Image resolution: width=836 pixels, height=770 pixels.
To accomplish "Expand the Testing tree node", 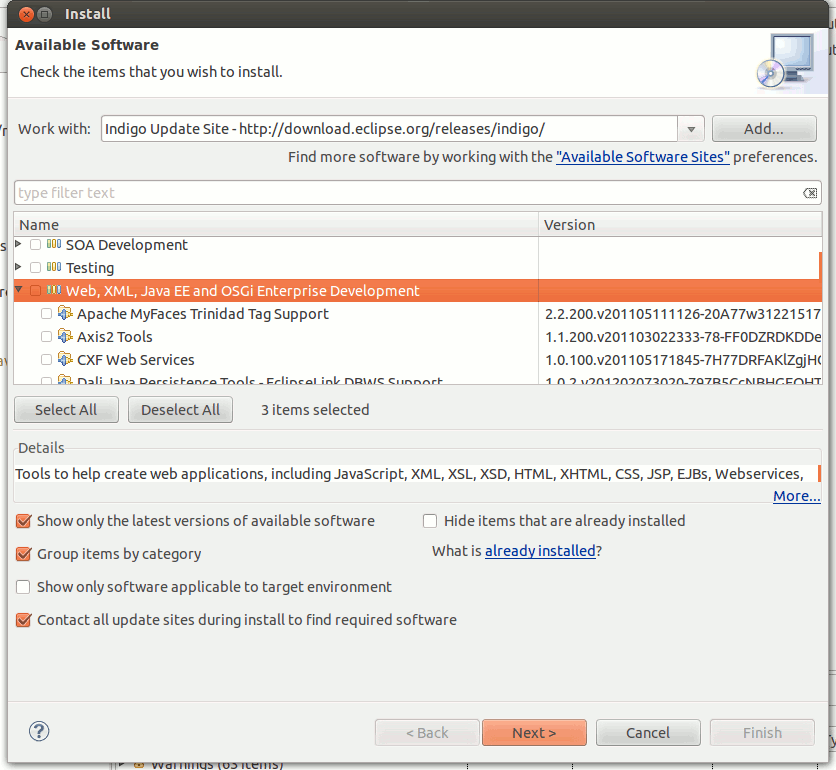I will 19,266.
